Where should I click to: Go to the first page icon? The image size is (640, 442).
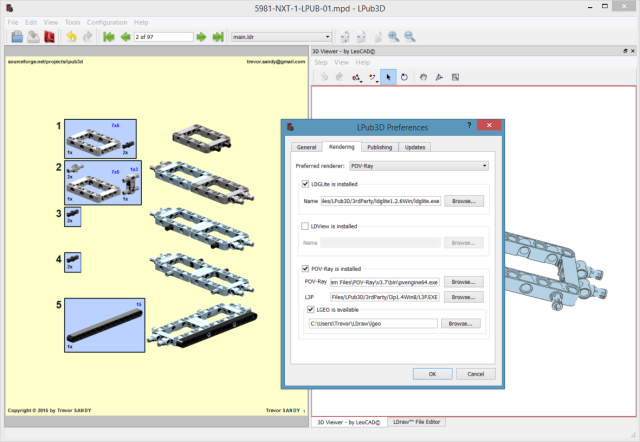108,37
